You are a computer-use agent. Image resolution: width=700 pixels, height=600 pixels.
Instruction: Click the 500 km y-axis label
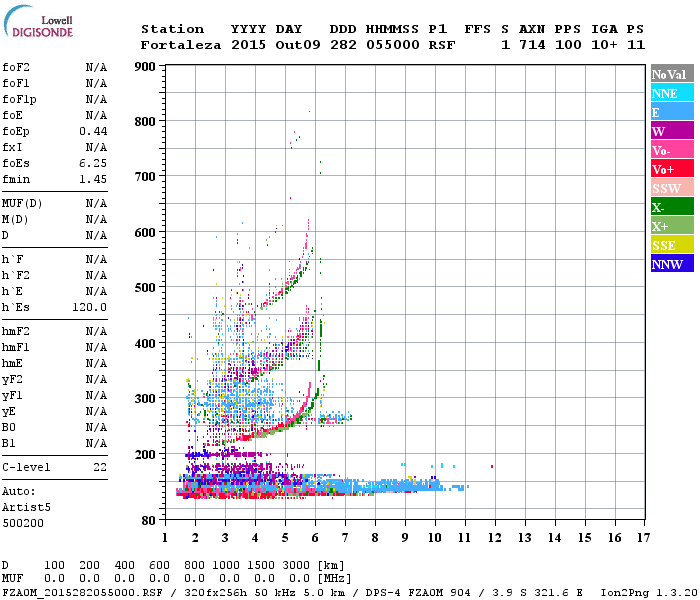tap(145, 288)
